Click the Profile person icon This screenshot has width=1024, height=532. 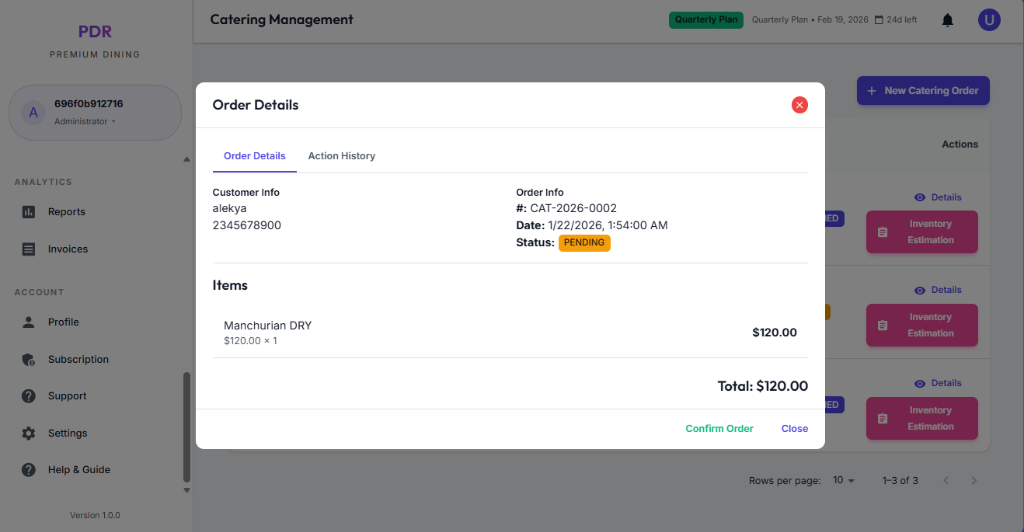(x=28, y=322)
